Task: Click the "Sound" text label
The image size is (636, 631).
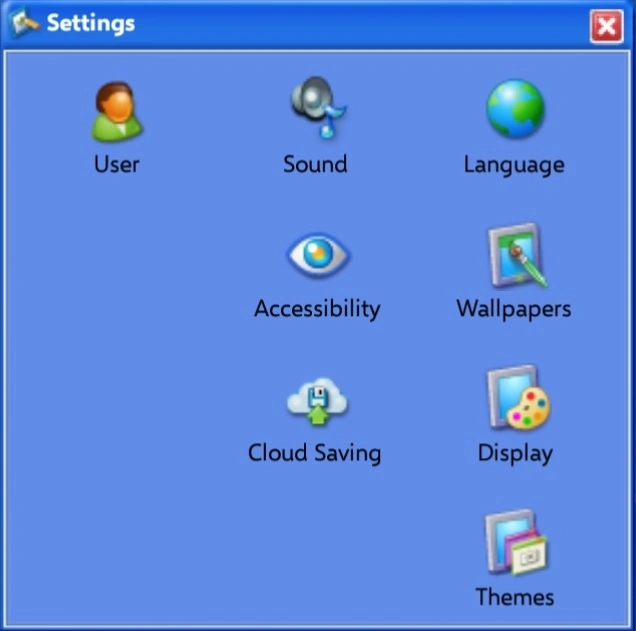Action: pos(315,164)
